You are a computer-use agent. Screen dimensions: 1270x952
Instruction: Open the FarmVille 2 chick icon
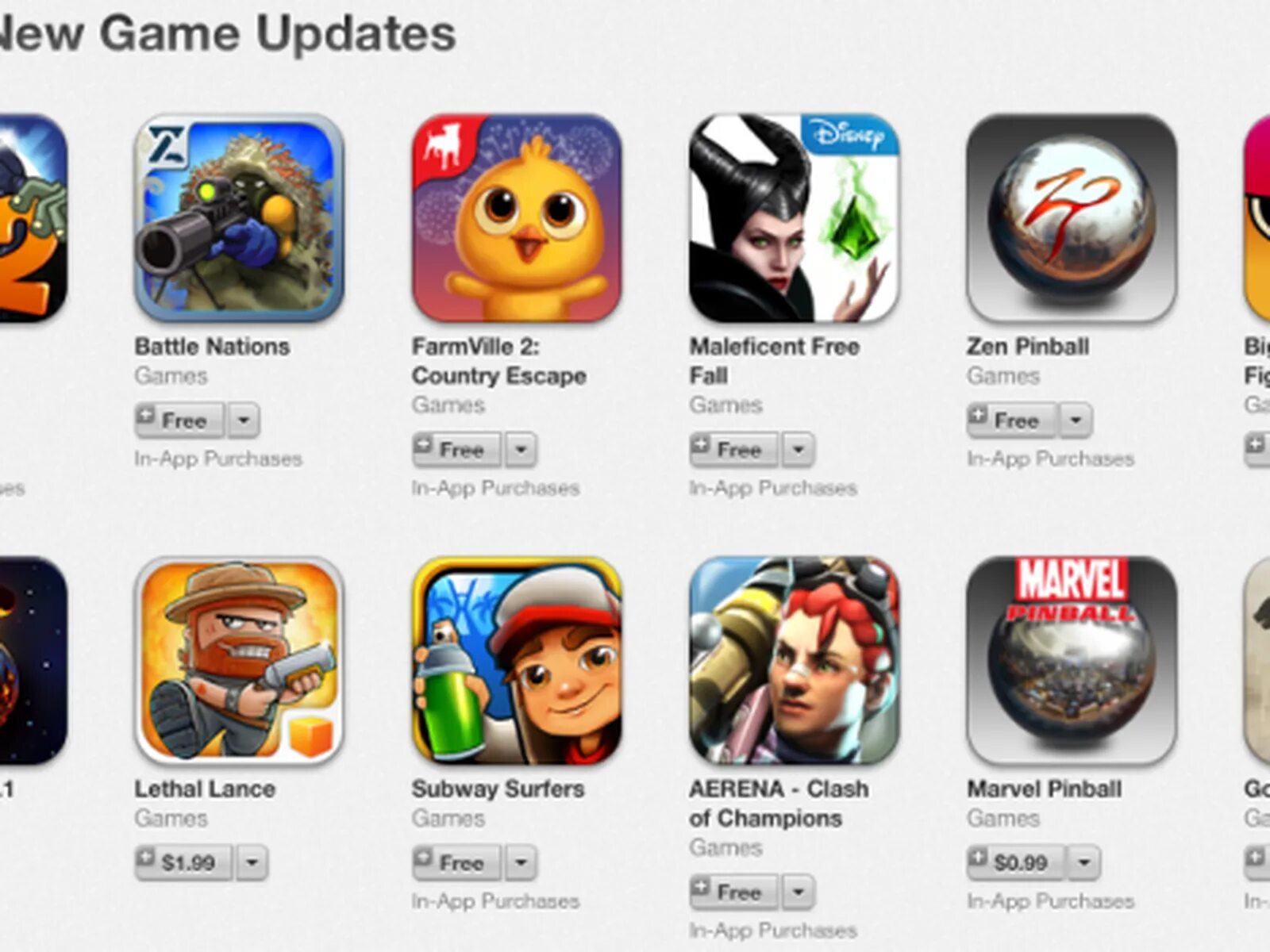point(517,218)
